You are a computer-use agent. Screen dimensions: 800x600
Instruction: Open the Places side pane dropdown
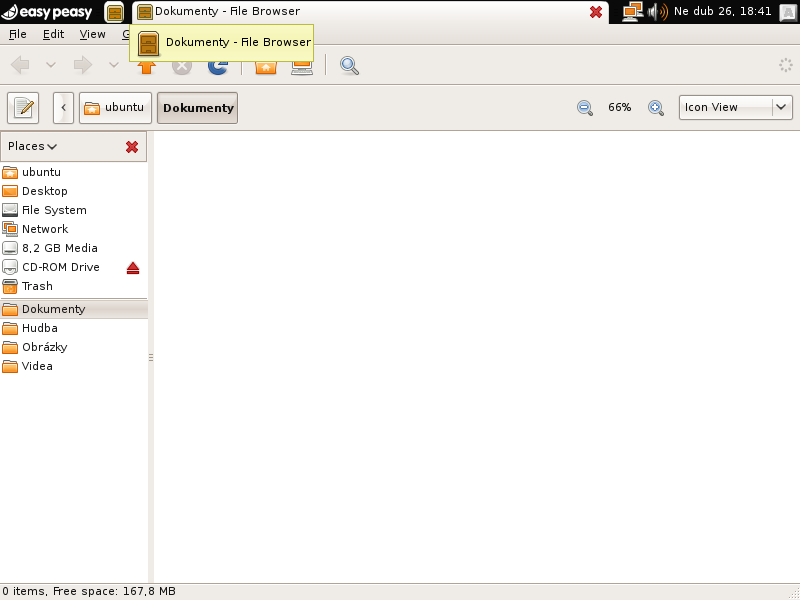[32, 146]
